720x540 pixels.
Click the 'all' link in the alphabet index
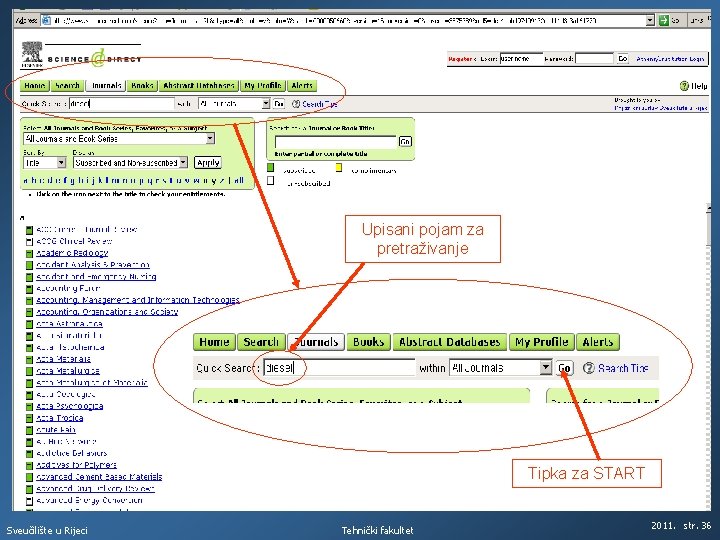(238, 180)
